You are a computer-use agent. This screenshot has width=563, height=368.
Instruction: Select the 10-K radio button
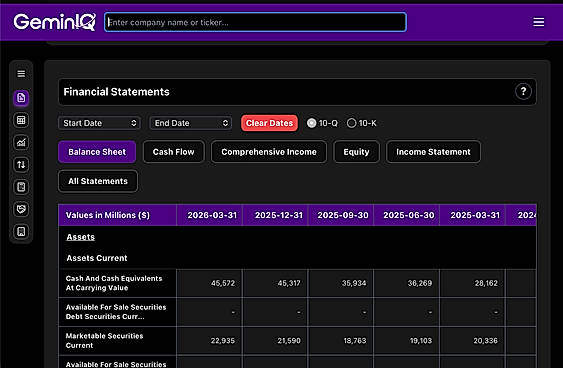click(x=352, y=123)
